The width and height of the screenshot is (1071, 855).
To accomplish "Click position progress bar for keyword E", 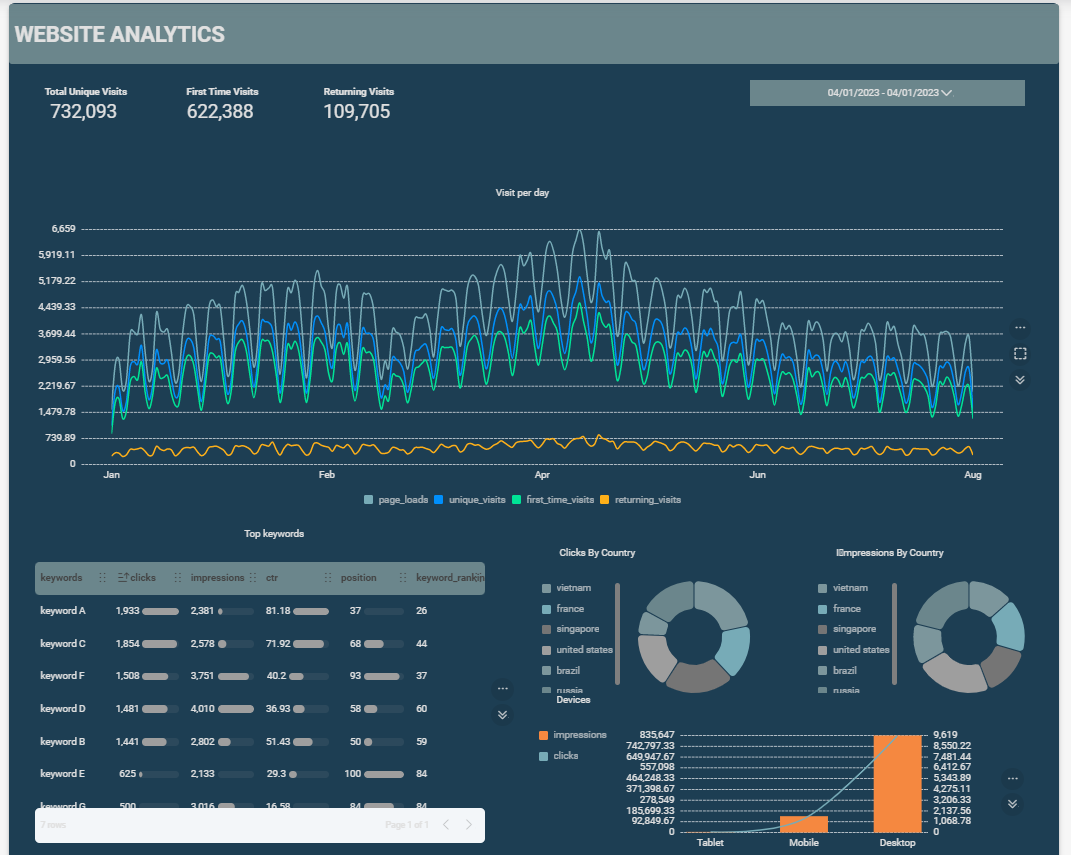I will [x=384, y=774].
